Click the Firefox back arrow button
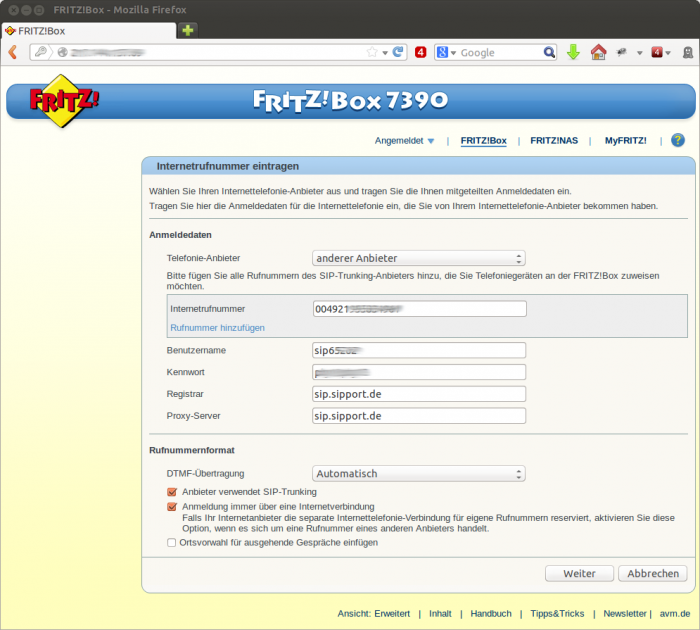 (13, 52)
